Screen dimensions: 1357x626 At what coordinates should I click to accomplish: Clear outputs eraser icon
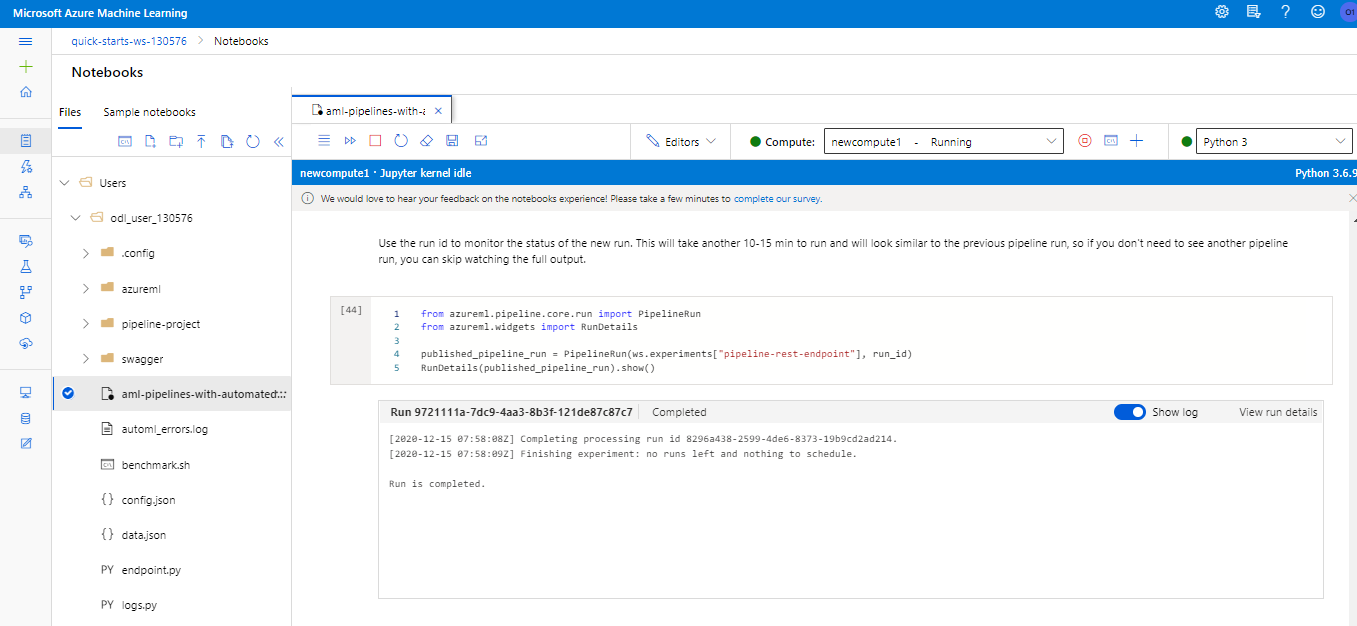point(427,141)
